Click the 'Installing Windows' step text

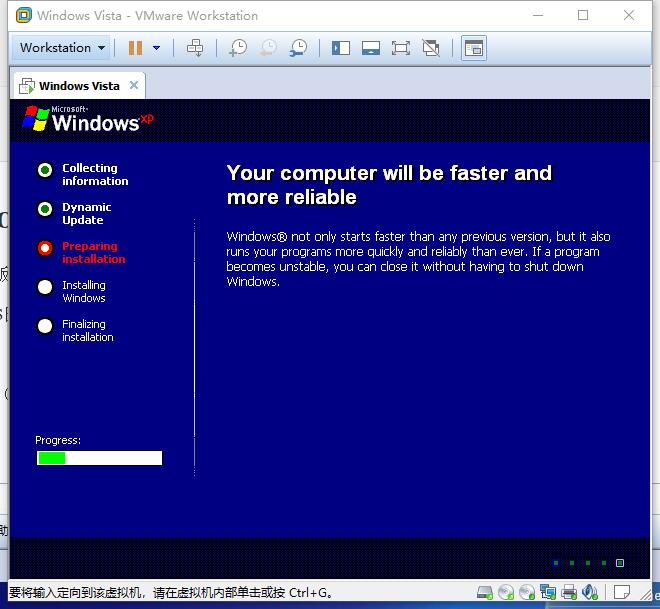(x=84, y=291)
